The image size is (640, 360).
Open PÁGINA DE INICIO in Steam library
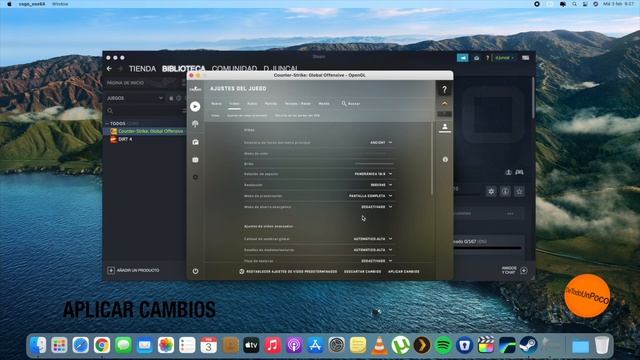[125, 83]
